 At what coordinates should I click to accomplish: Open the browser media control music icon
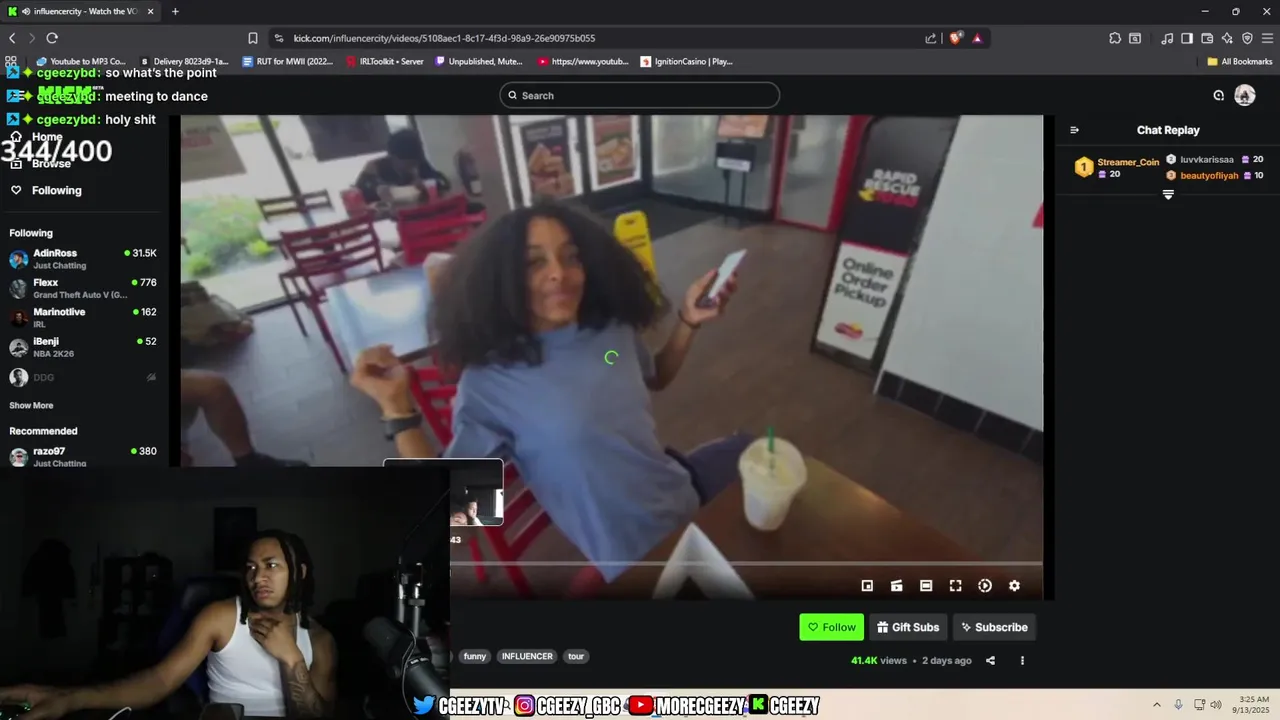(x=1167, y=38)
